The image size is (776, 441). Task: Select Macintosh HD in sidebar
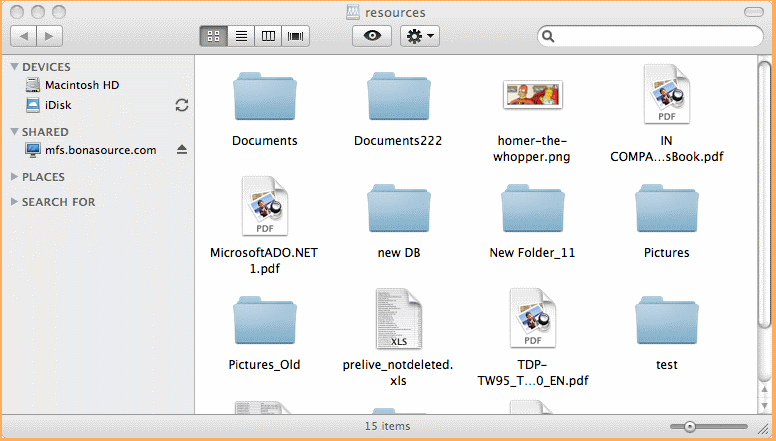(x=81, y=85)
